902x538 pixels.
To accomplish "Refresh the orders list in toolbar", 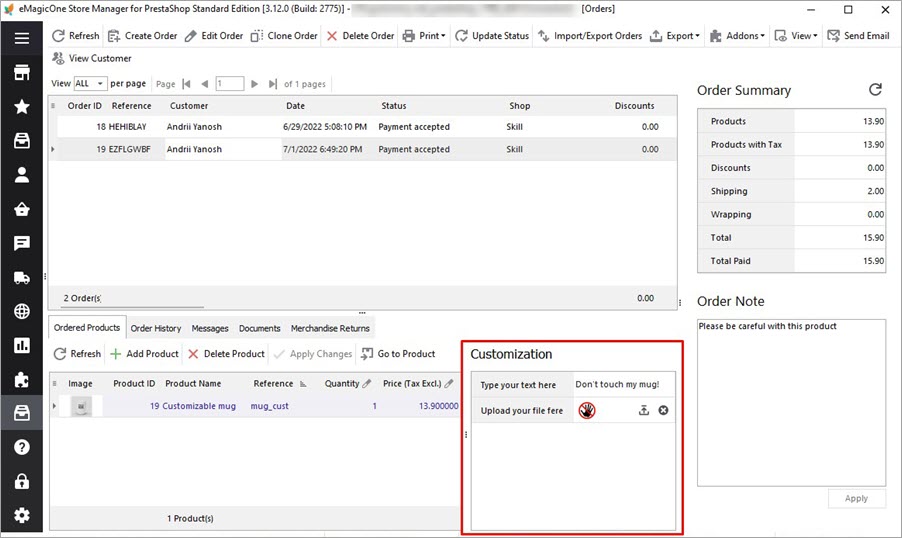I will 75,36.
